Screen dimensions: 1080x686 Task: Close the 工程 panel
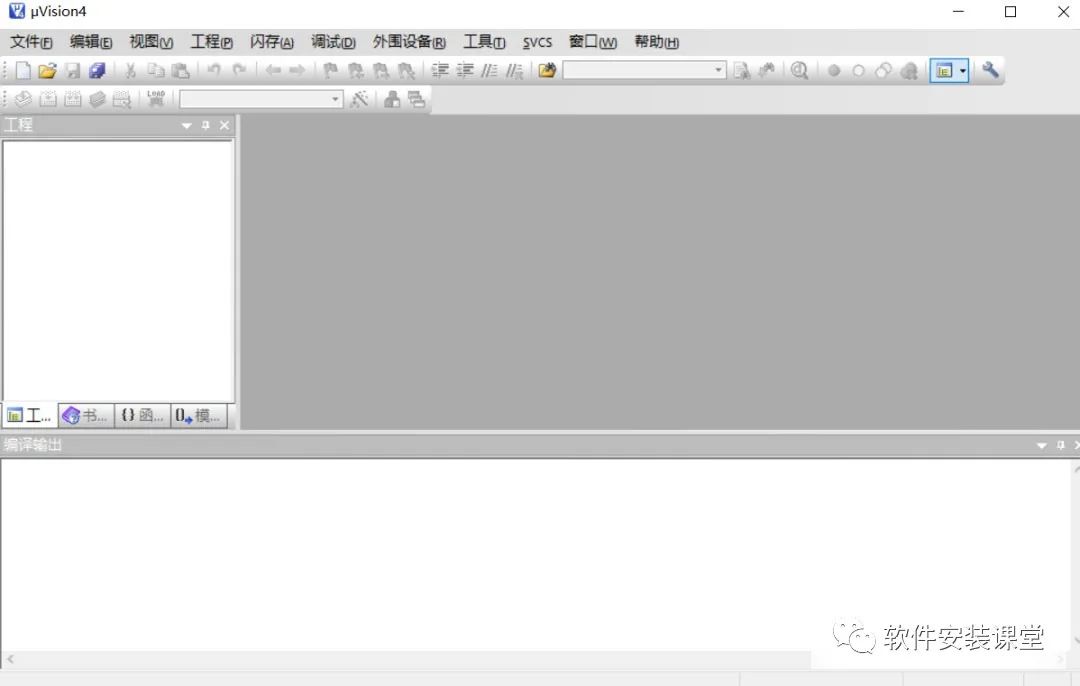(x=225, y=125)
